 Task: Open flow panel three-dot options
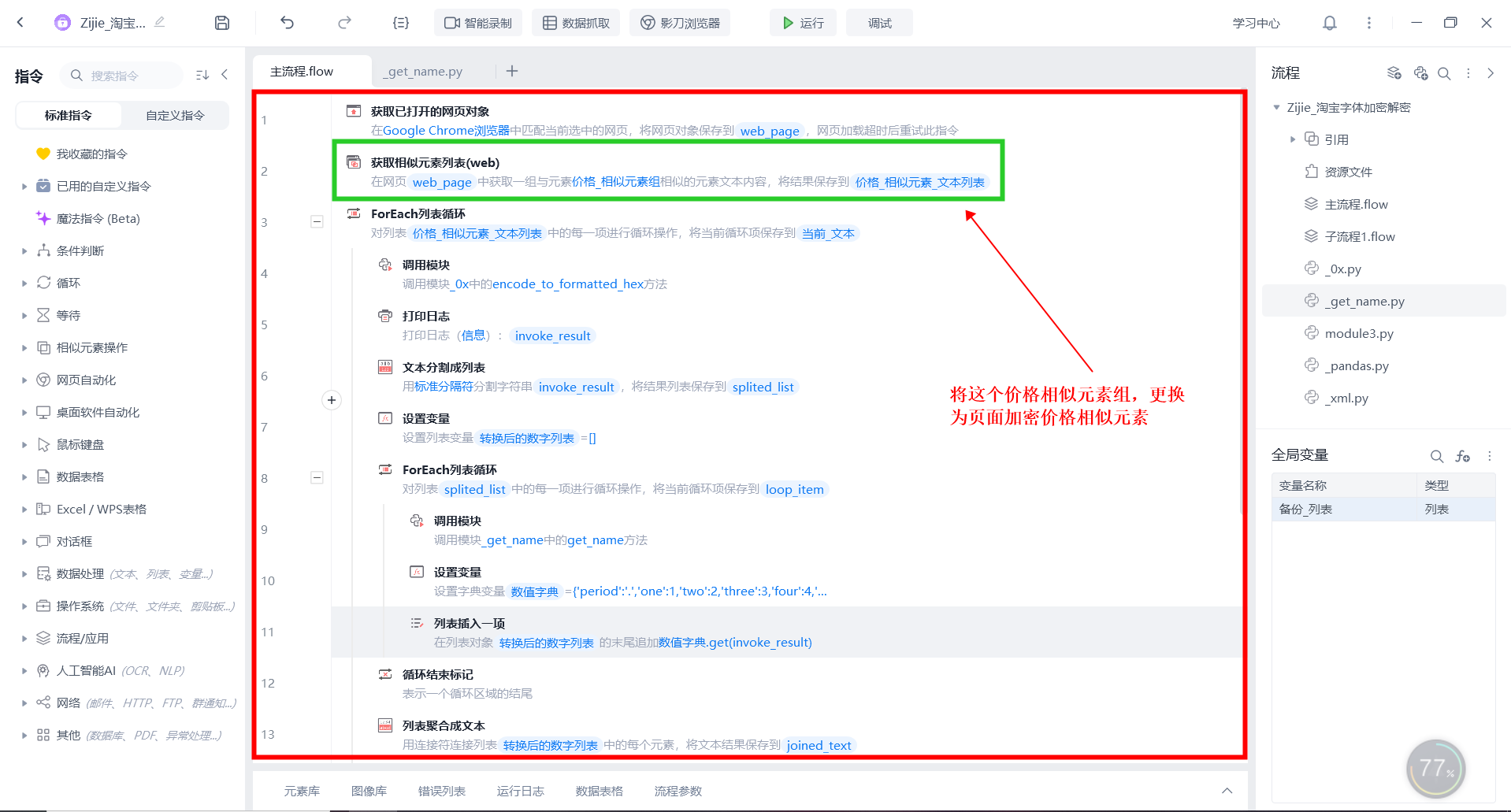(x=1468, y=73)
